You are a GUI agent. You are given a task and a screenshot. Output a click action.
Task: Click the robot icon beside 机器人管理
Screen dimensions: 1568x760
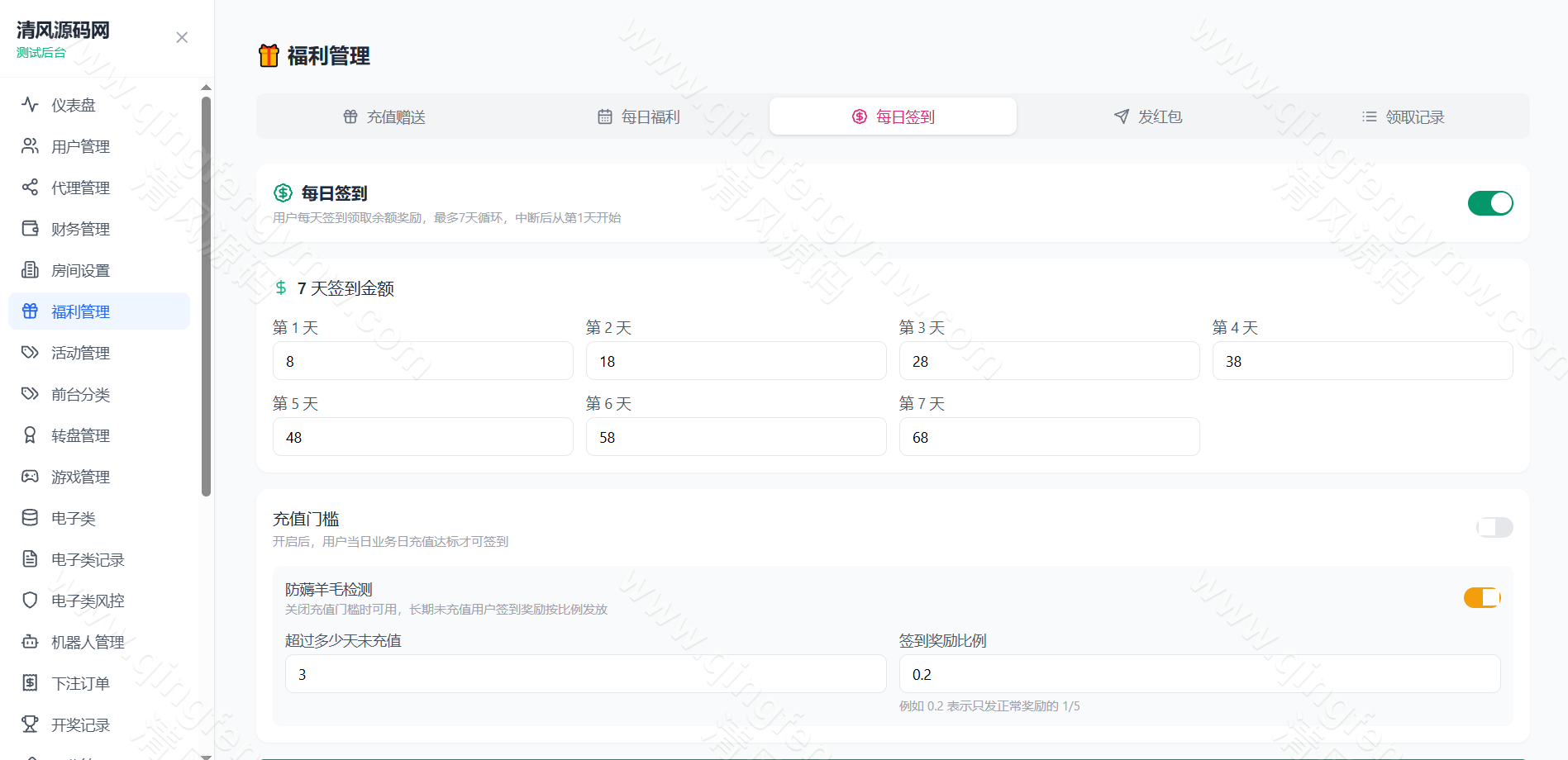[30, 642]
